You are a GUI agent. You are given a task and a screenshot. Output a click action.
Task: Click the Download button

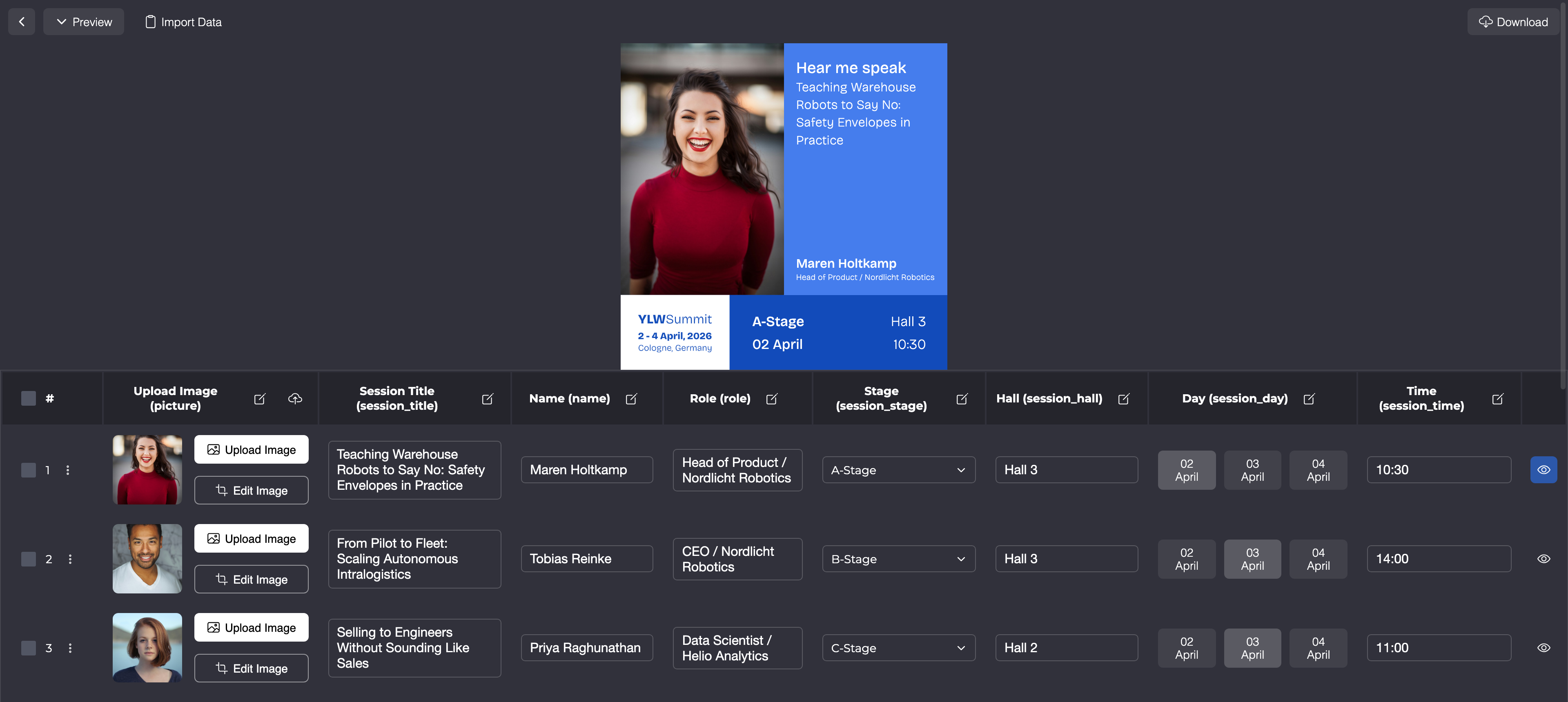1512,22
